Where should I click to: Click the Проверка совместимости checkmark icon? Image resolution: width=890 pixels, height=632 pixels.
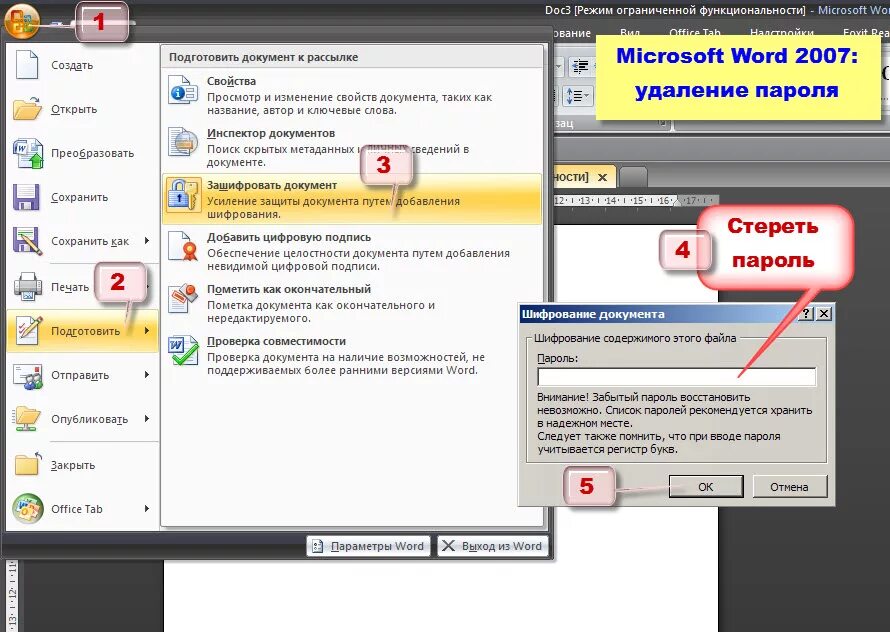tap(183, 350)
